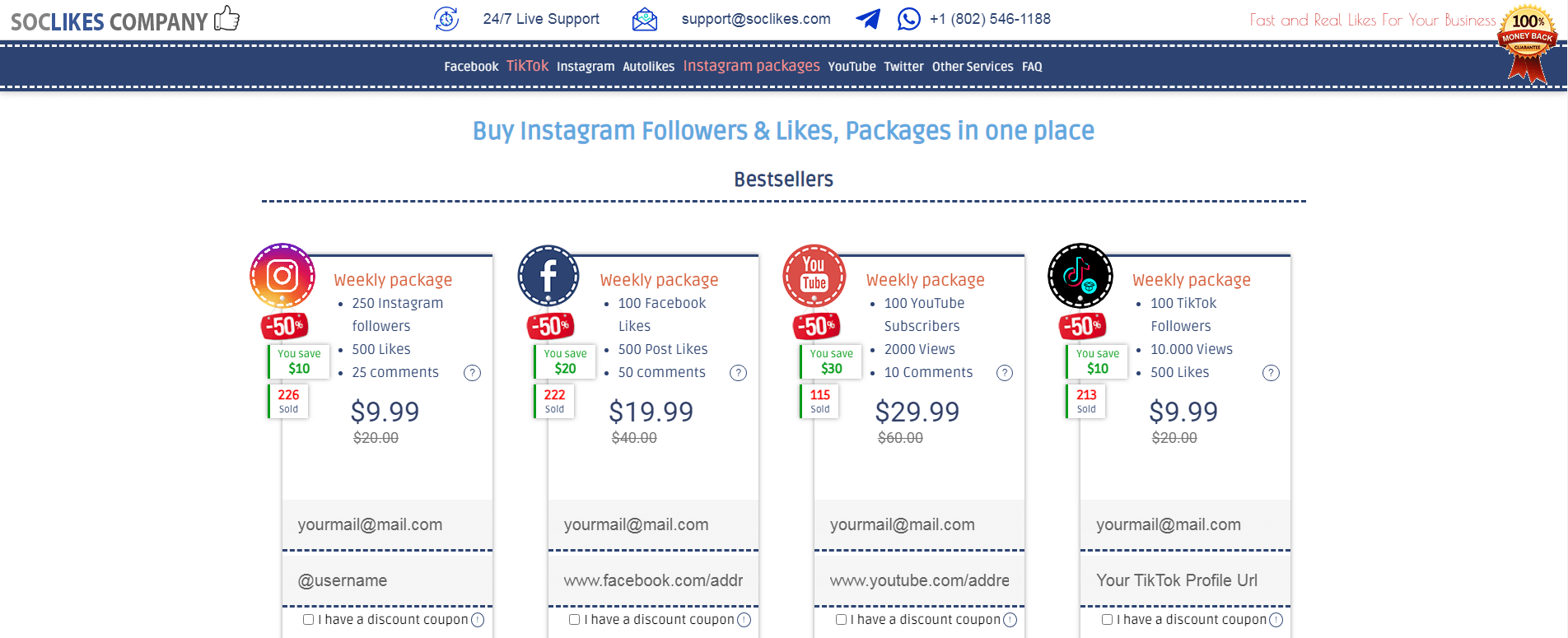Click the TikTok package logo

(1080, 276)
